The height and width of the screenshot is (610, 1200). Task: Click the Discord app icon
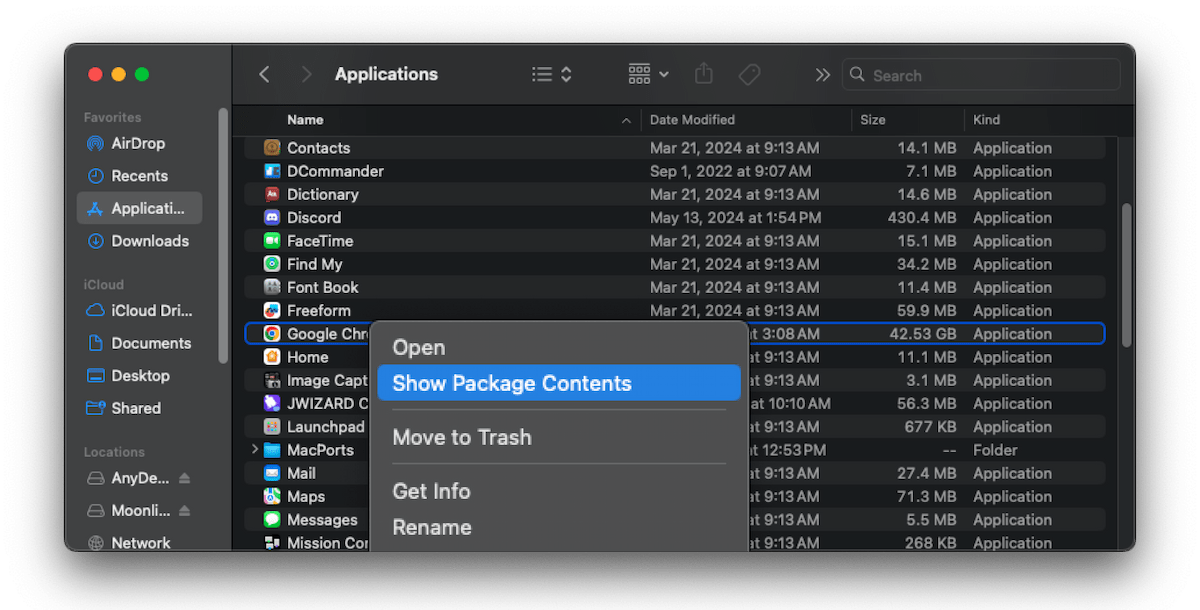[272, 217]
